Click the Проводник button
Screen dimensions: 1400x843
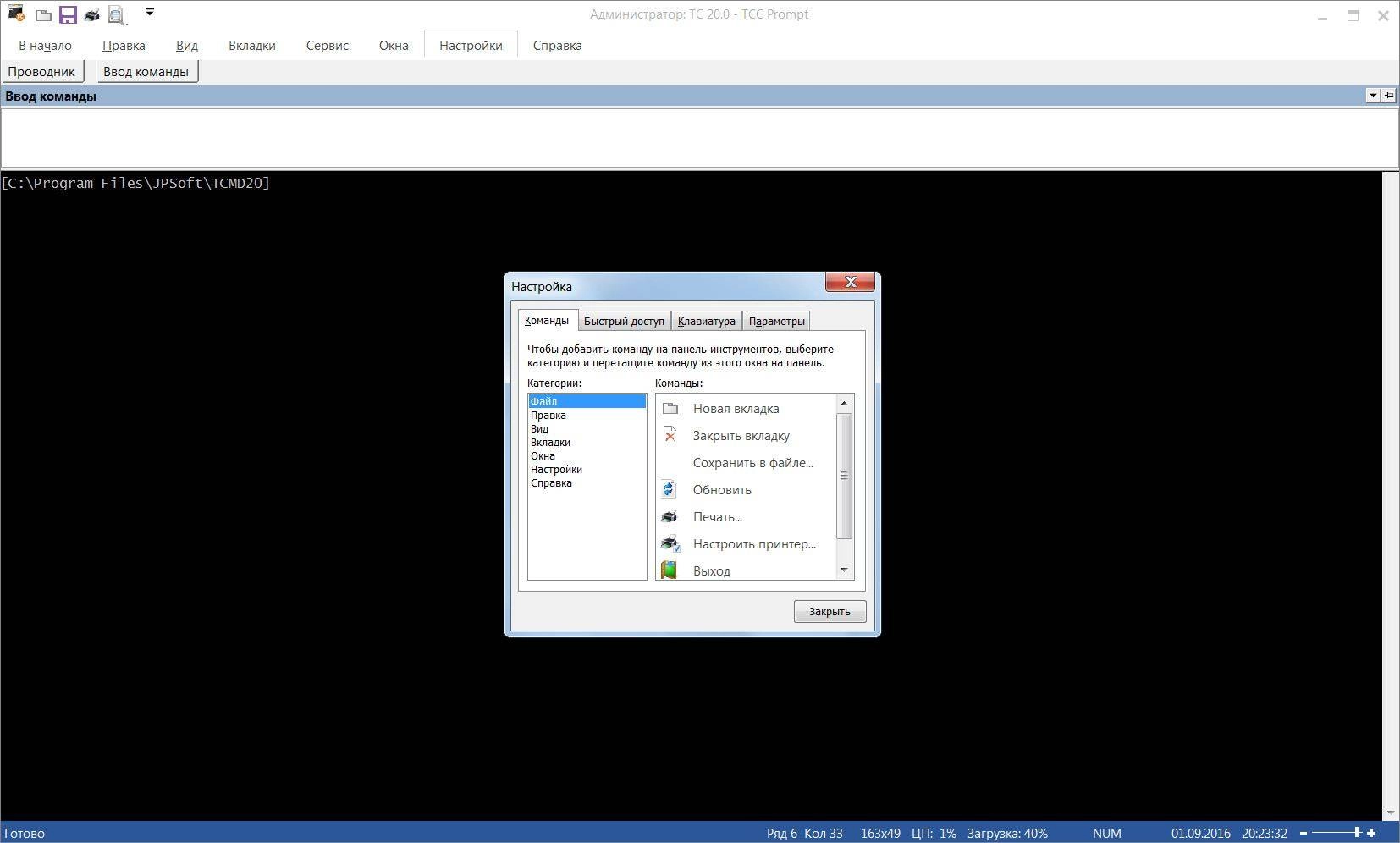(x=41, y=72)
